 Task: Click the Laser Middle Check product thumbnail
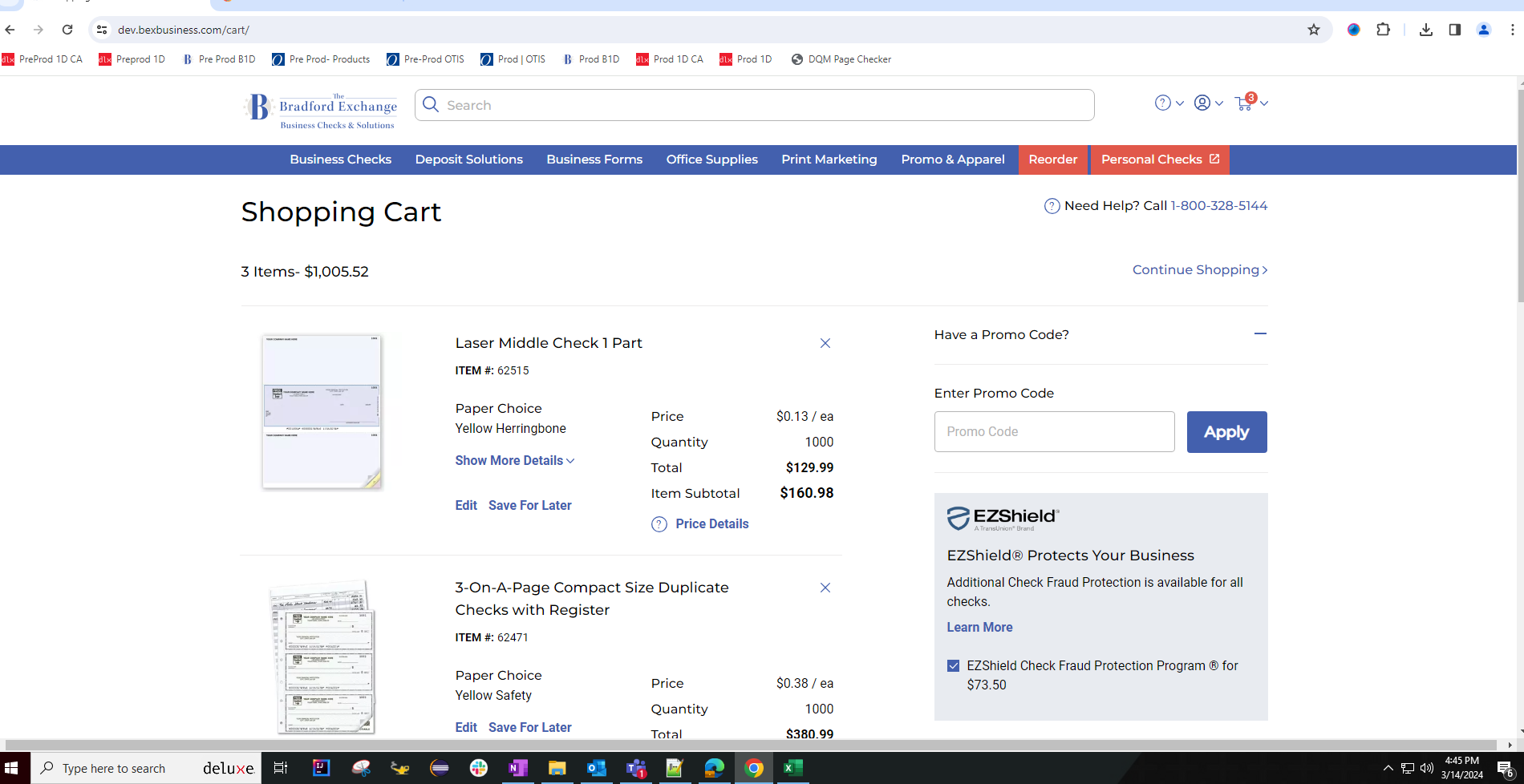(322, 411)
